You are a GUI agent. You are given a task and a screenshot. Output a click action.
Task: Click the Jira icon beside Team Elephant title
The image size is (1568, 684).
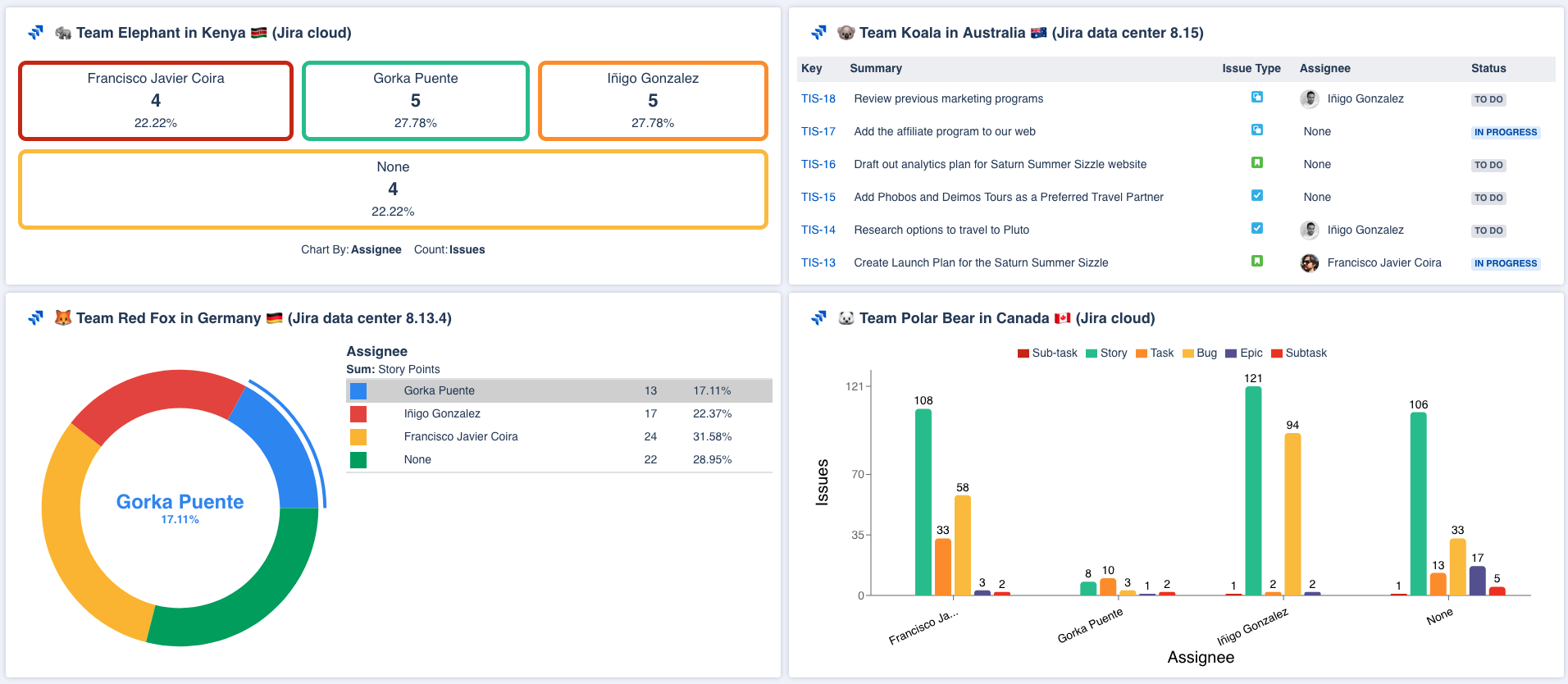click(35, 33)
